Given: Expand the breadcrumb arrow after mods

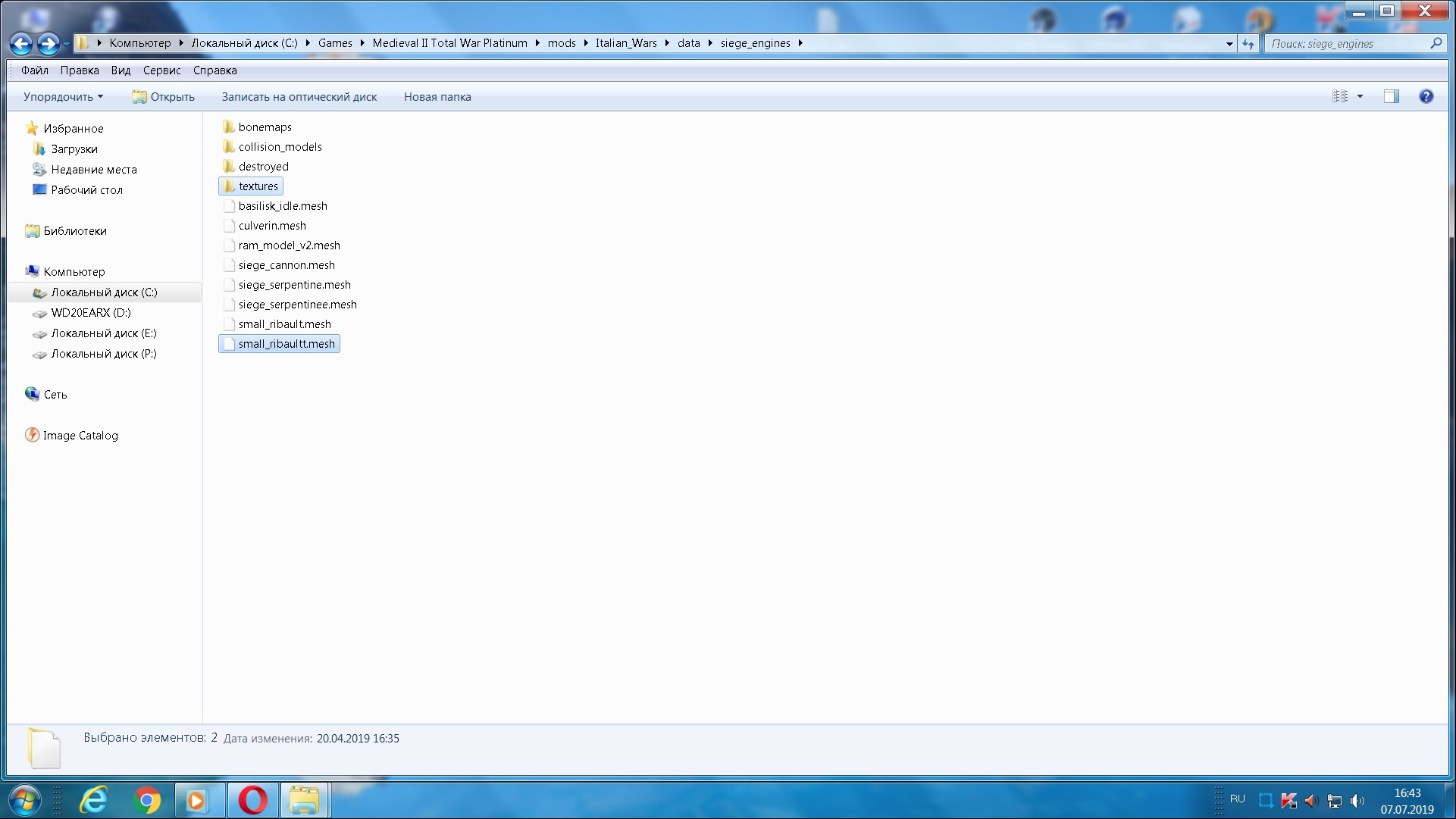Looking at the screenshot, I should [586, 43].
